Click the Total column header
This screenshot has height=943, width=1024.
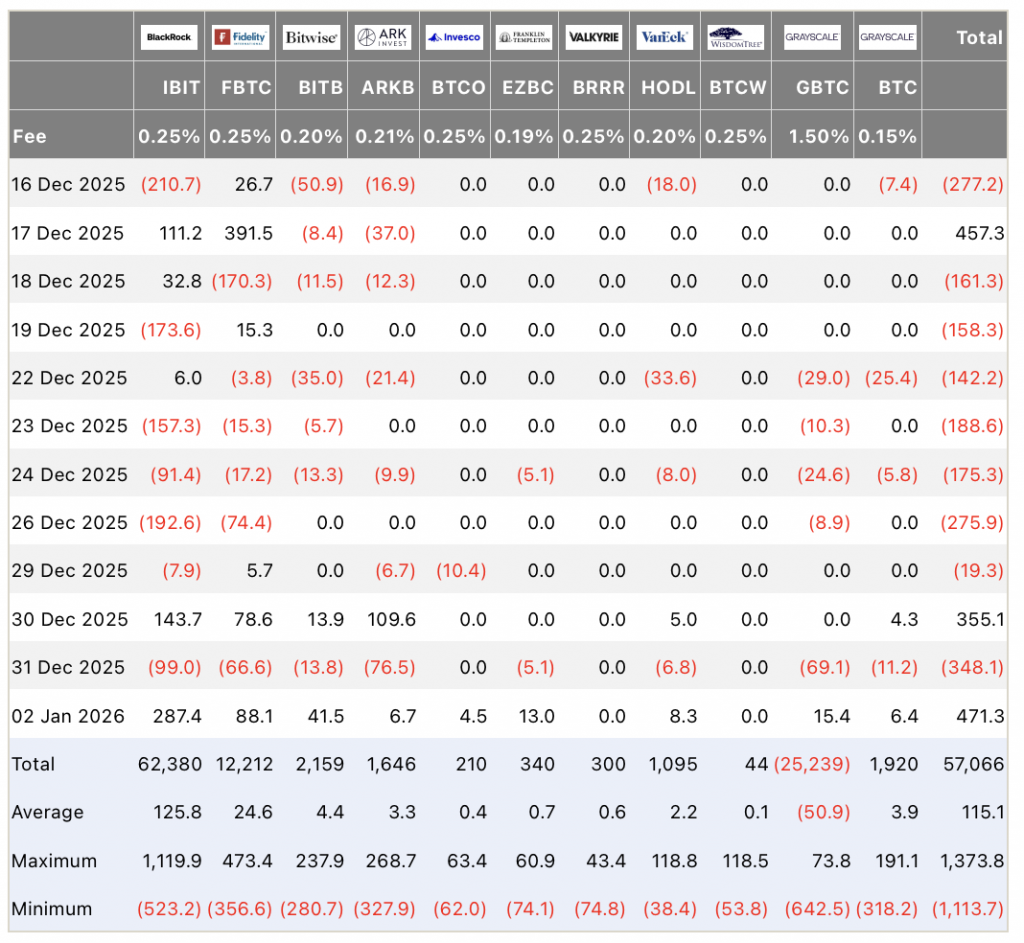coord(978,37)
